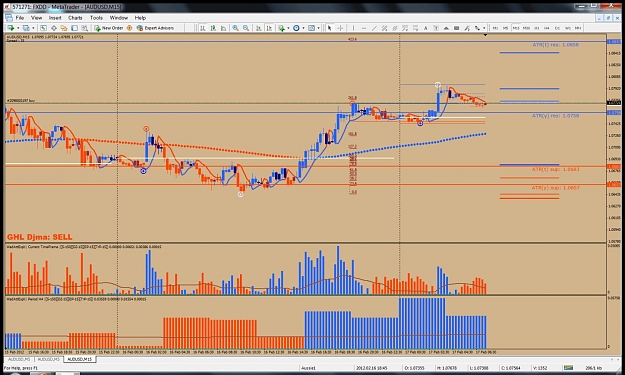This screenshot has width=625, height=375.
Task: Open the Data Window icon
Action: coord(54,28)
